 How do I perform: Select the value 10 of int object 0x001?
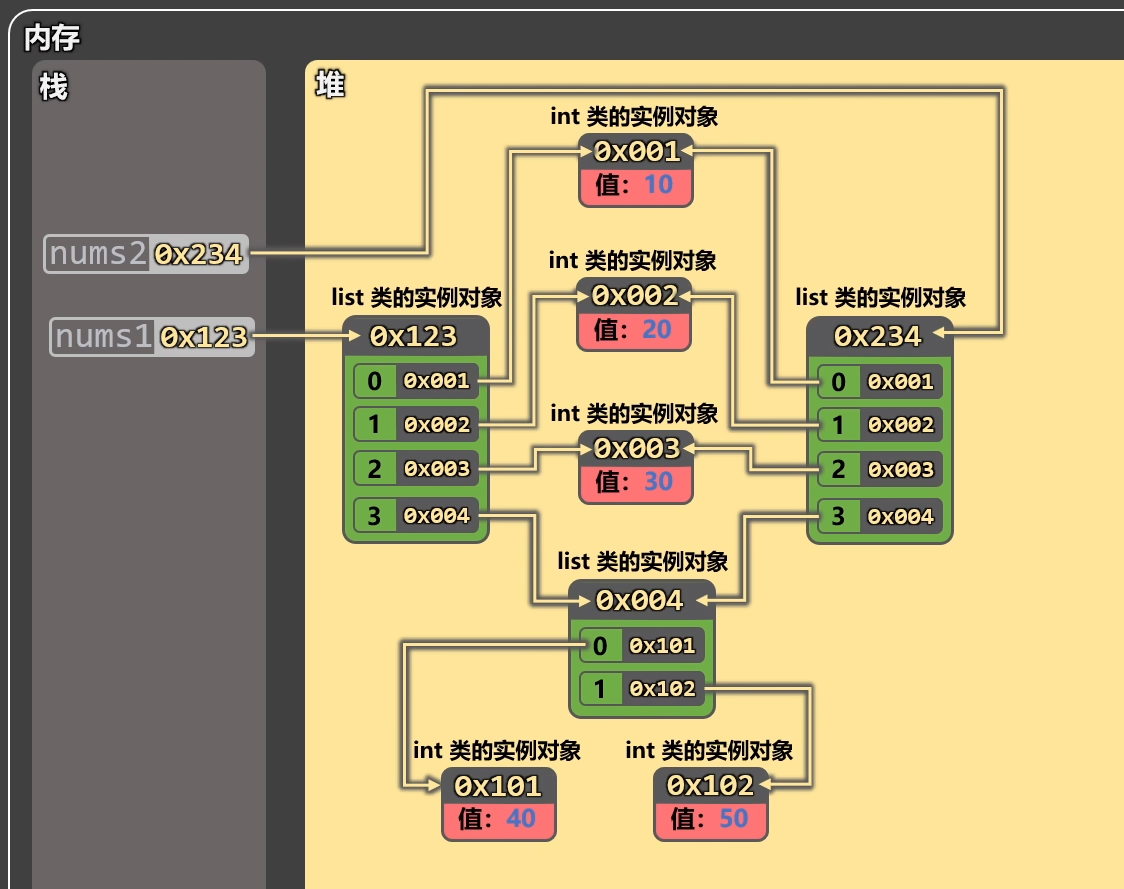[659, 185]
